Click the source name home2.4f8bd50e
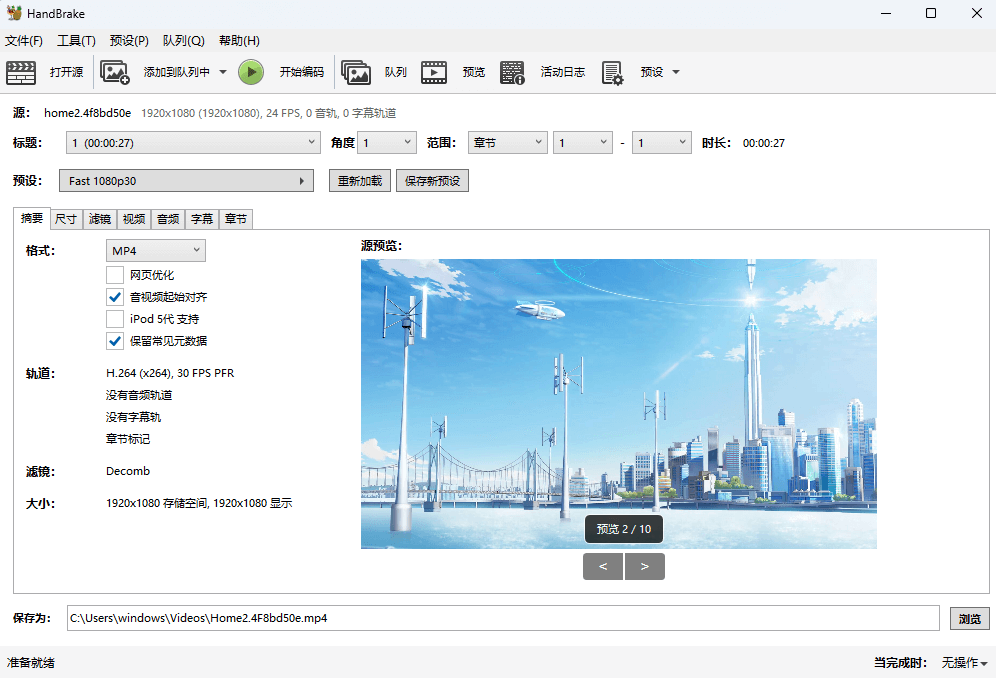The height and width of the screenshot is (678, 996). click(x=88, y=113)
